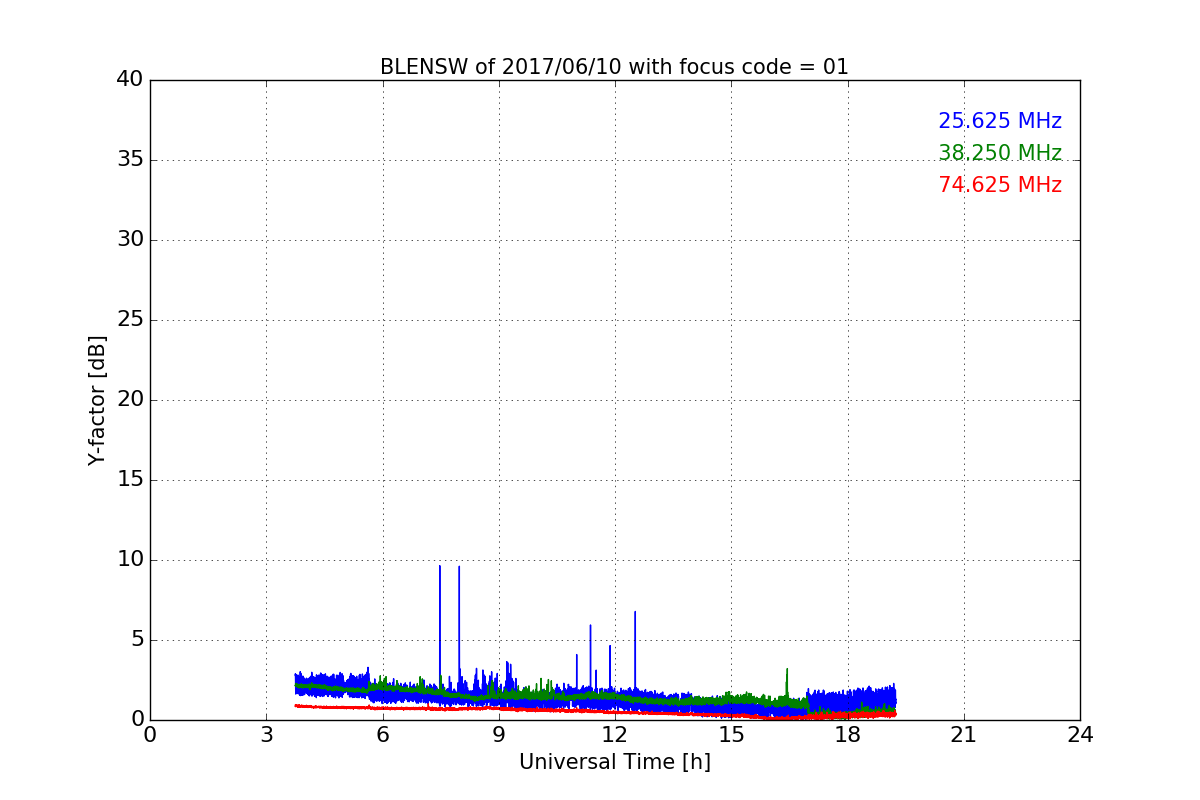The width and height of the screenshot is (1200, 800).
Task: Click the y-axis tick label 40
Action: [130, 79]
